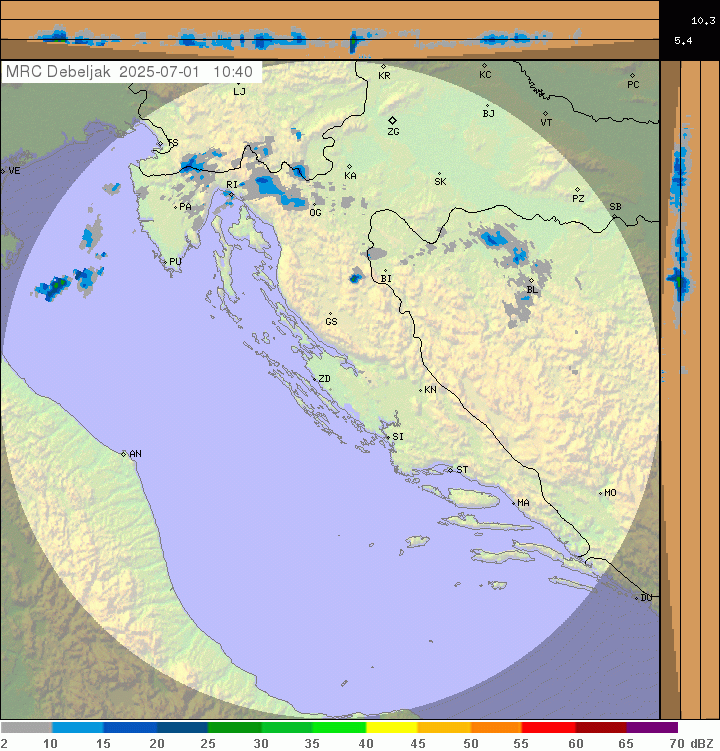Click the "55" value on the dBZ scale
The image size is (720, 751).
[x=521, y=743]
